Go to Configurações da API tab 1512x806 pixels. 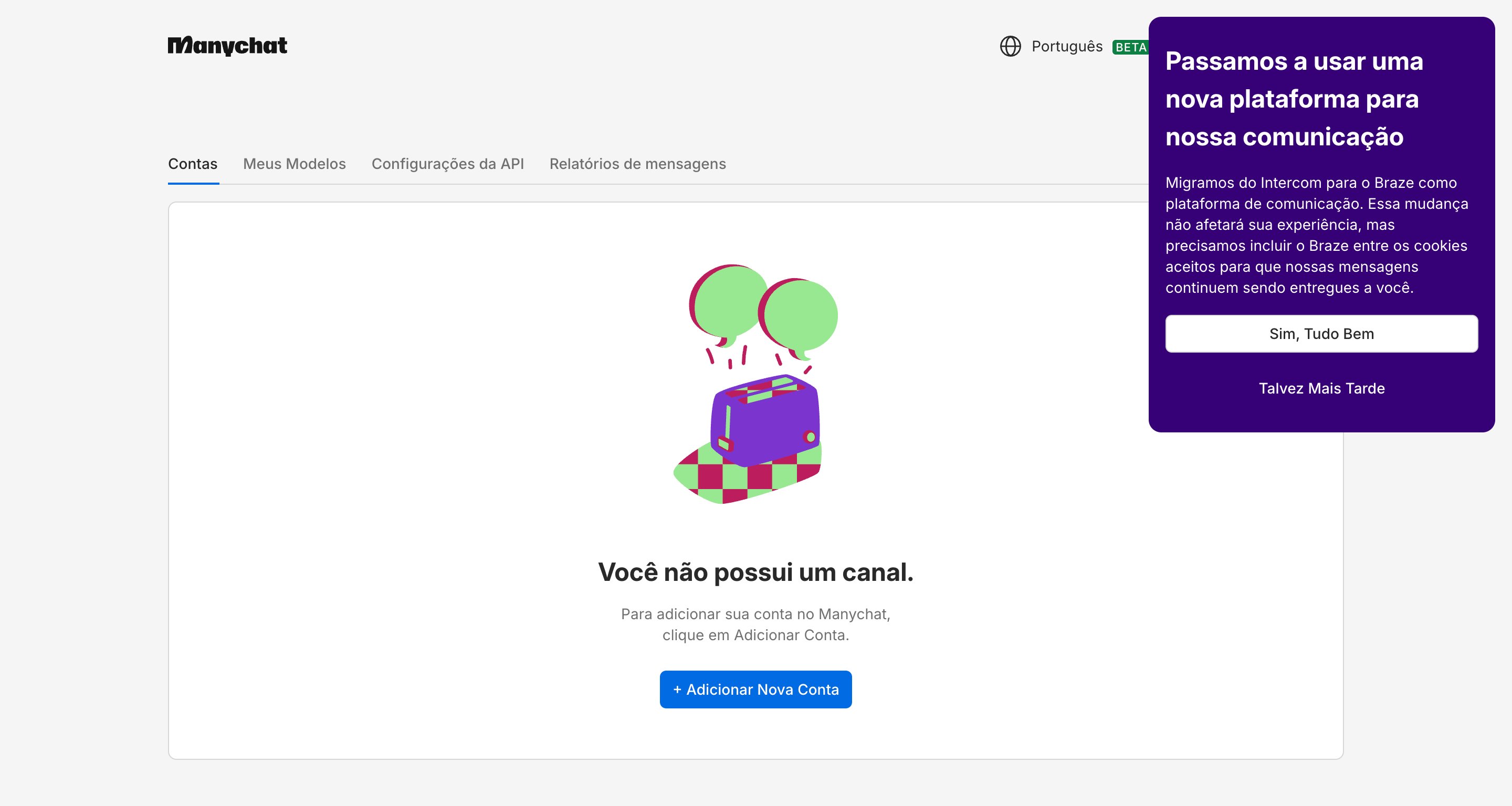pyautogui.click(x=447, y=164)
